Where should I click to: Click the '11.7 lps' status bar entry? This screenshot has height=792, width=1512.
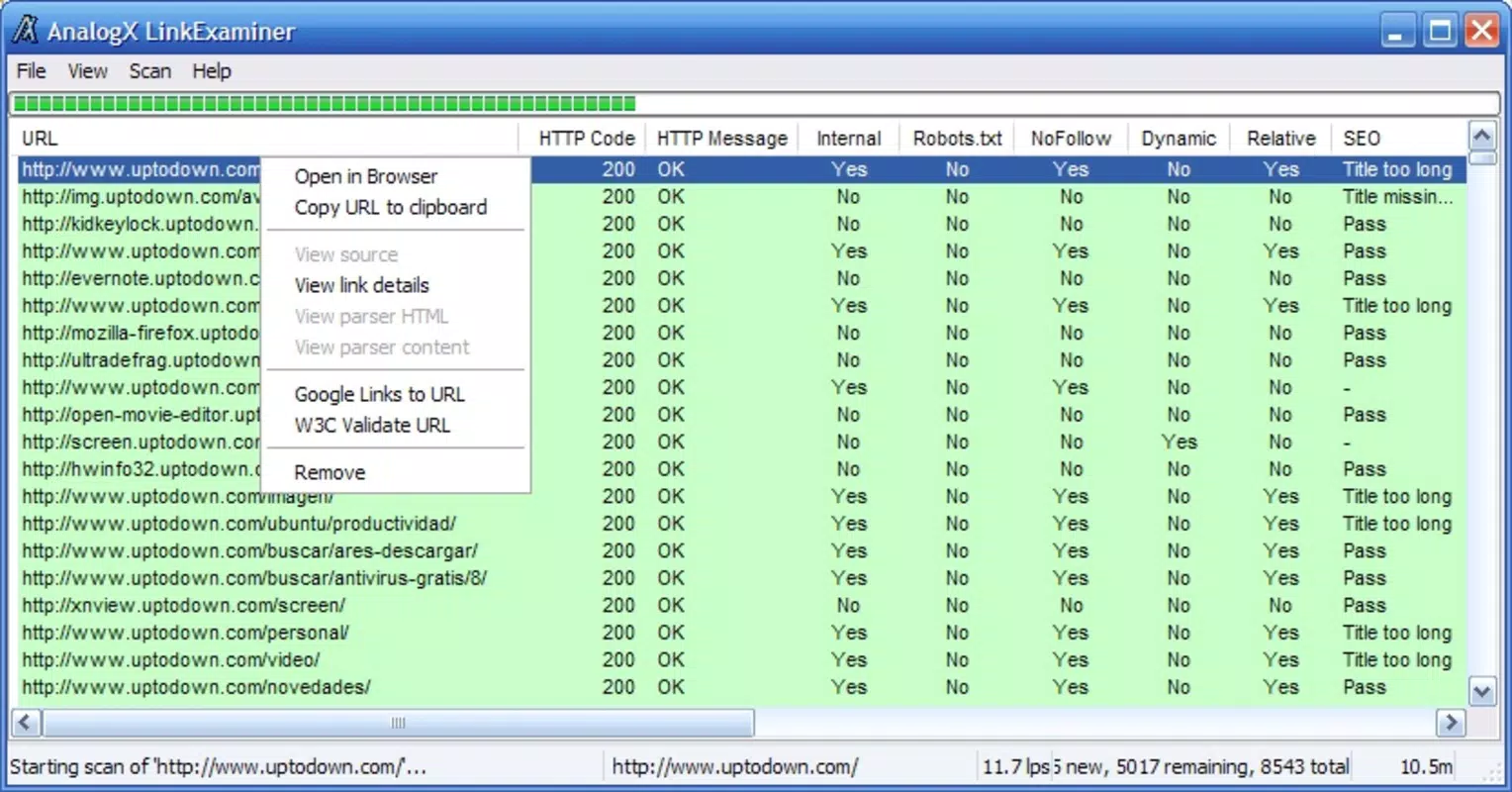(1015, 766)
